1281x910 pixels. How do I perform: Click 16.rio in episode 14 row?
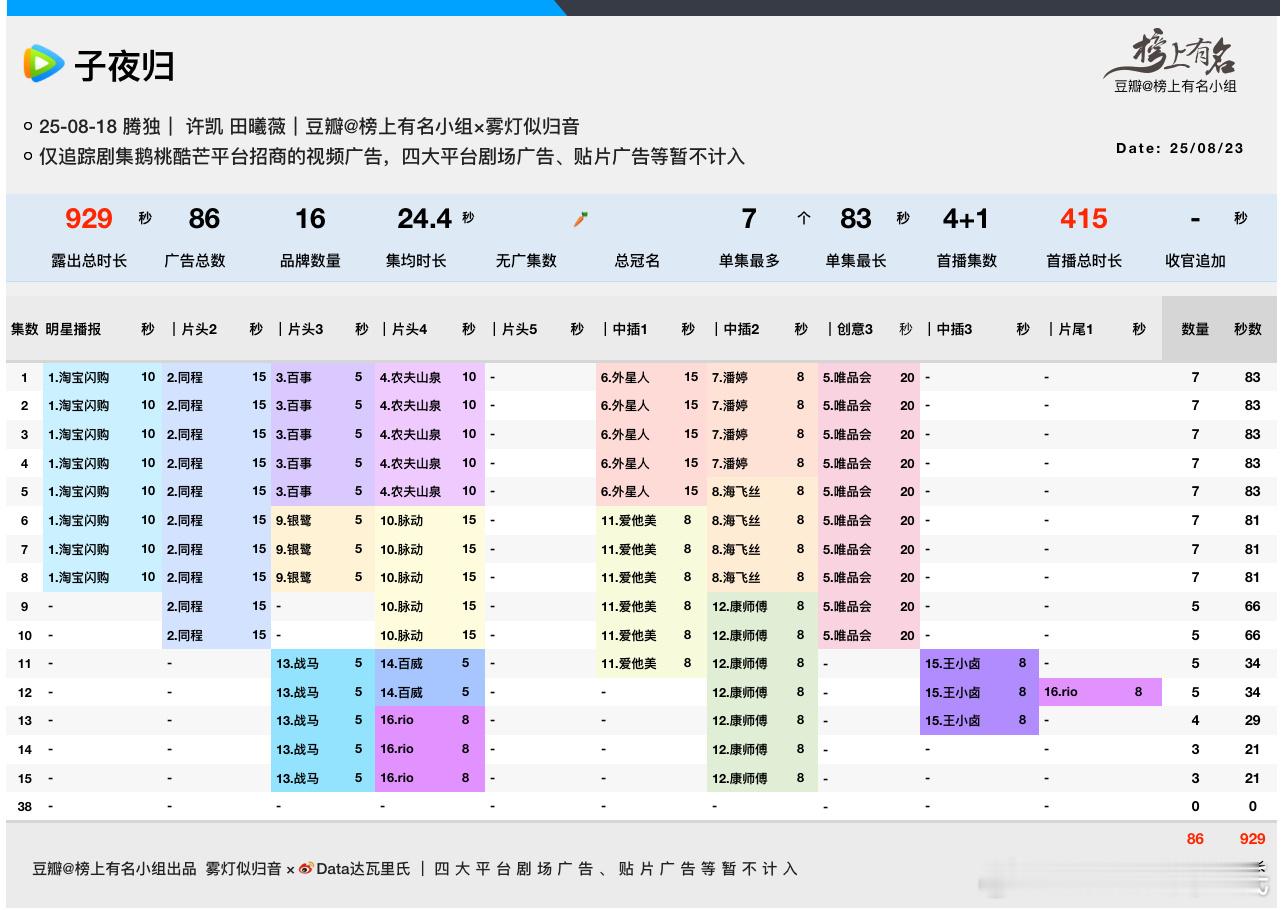pos(397,749)
